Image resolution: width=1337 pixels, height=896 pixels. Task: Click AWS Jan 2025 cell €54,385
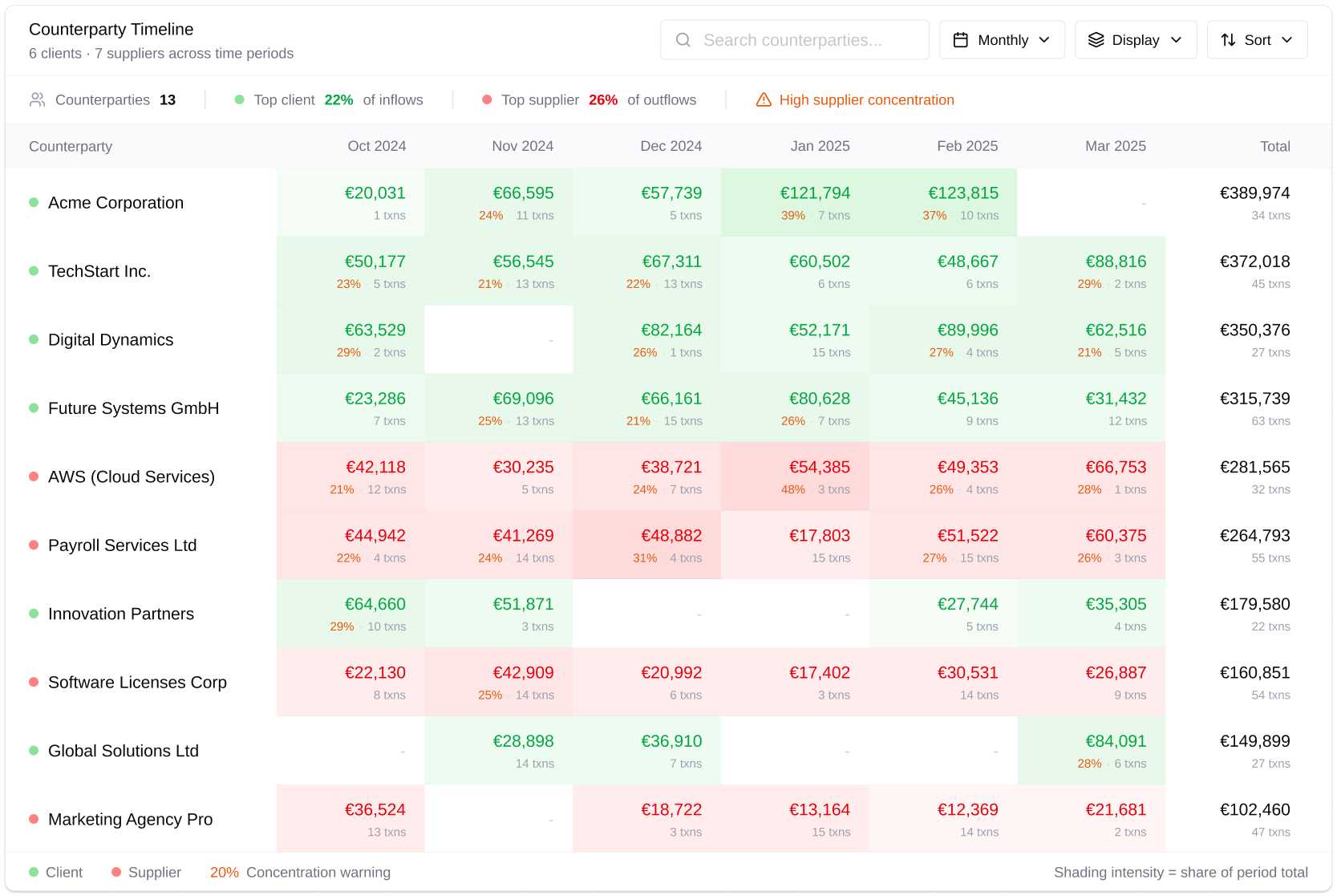coord(795,476)
